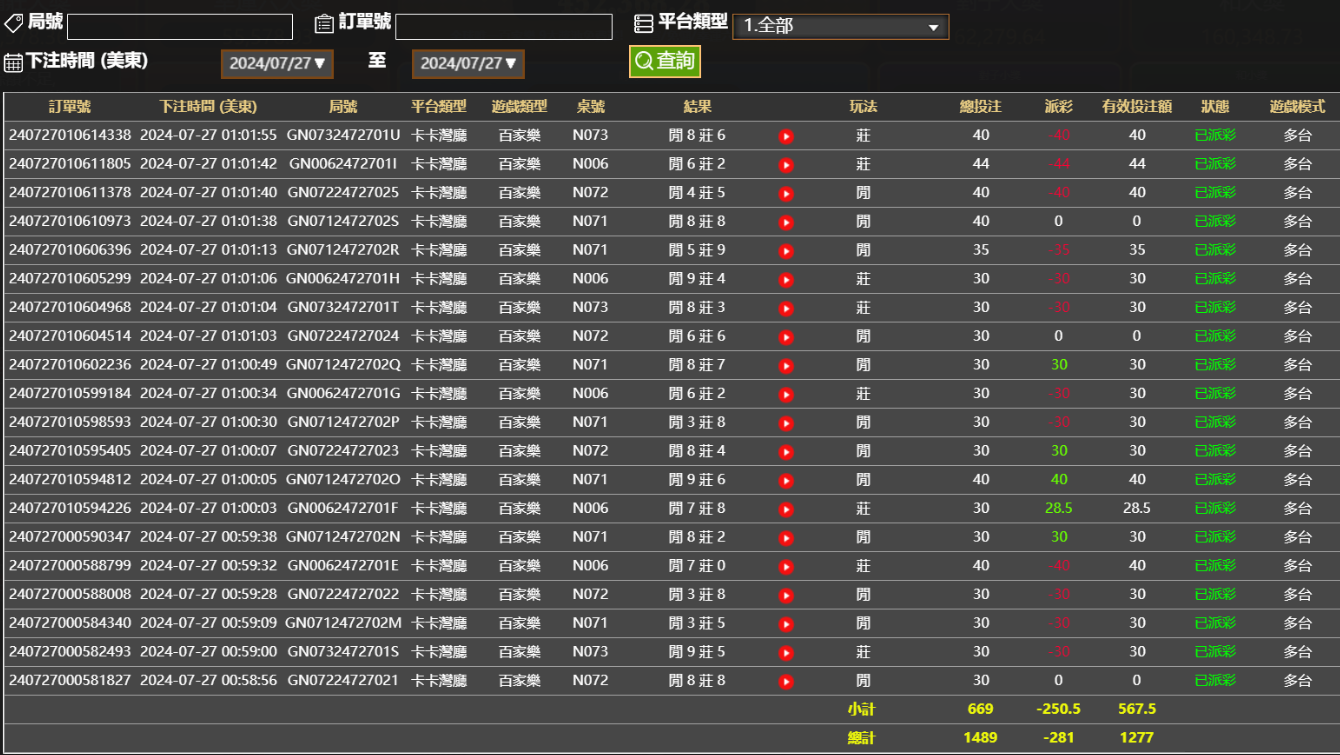Click inside the 訂單號 input field
1340x755 pixels.
coord(504,24)
